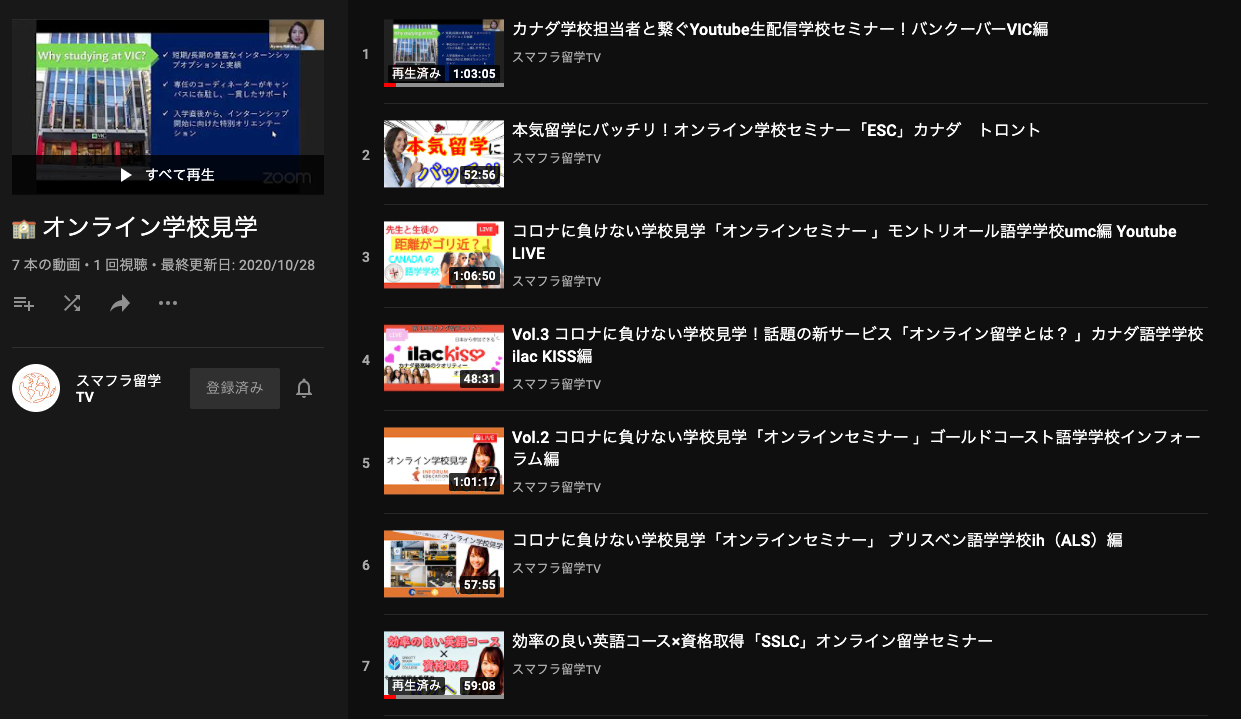The image size is (1241, 719).
Task: Click channel name under video 4 ilac KISS編
Action: point(556,384)
